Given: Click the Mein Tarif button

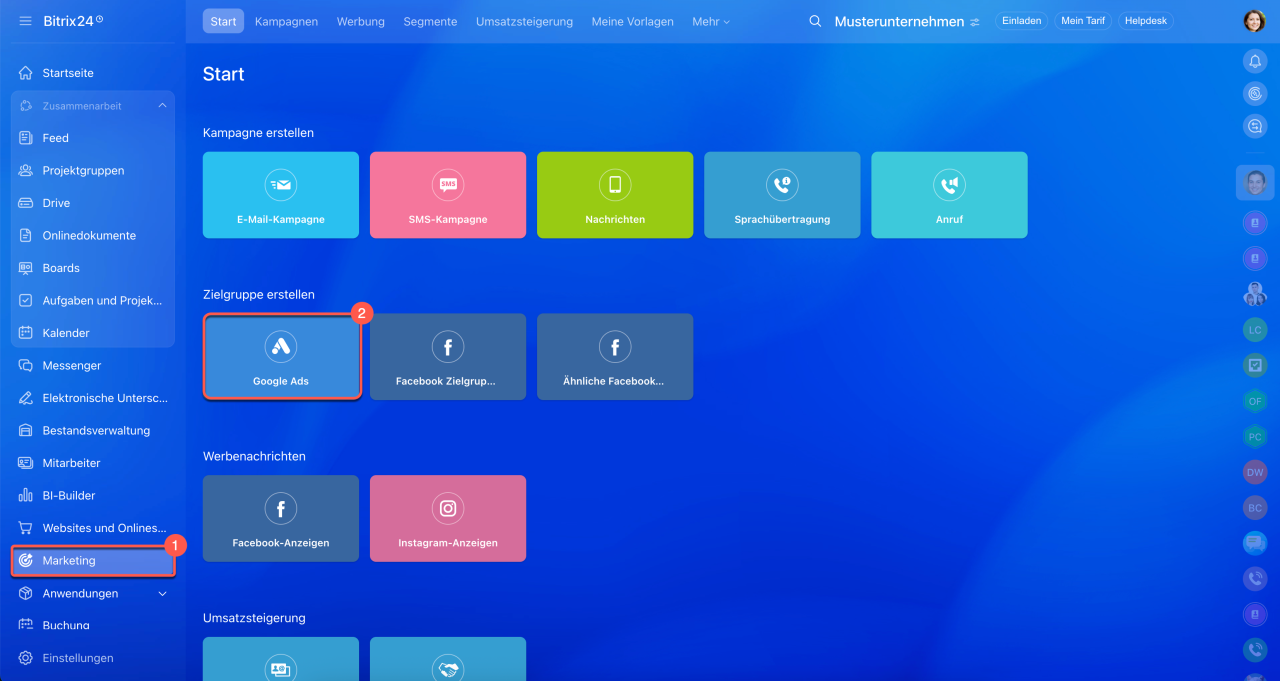Looking at the screenshot, I should click(x=1083, y=21).
